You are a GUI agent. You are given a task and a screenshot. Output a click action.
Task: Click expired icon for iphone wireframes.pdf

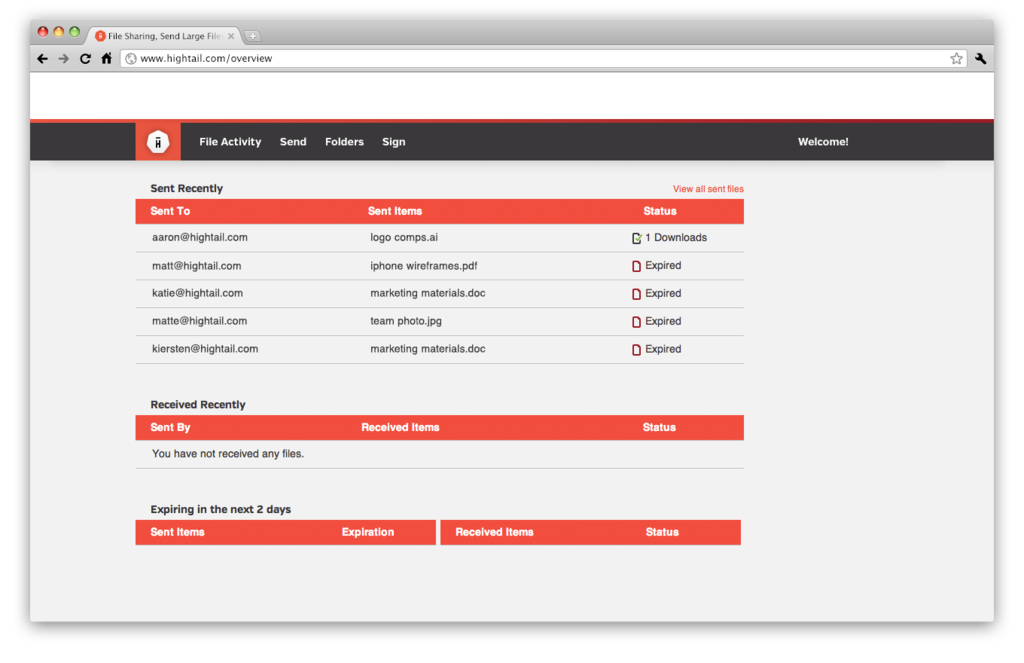point(637,266)
